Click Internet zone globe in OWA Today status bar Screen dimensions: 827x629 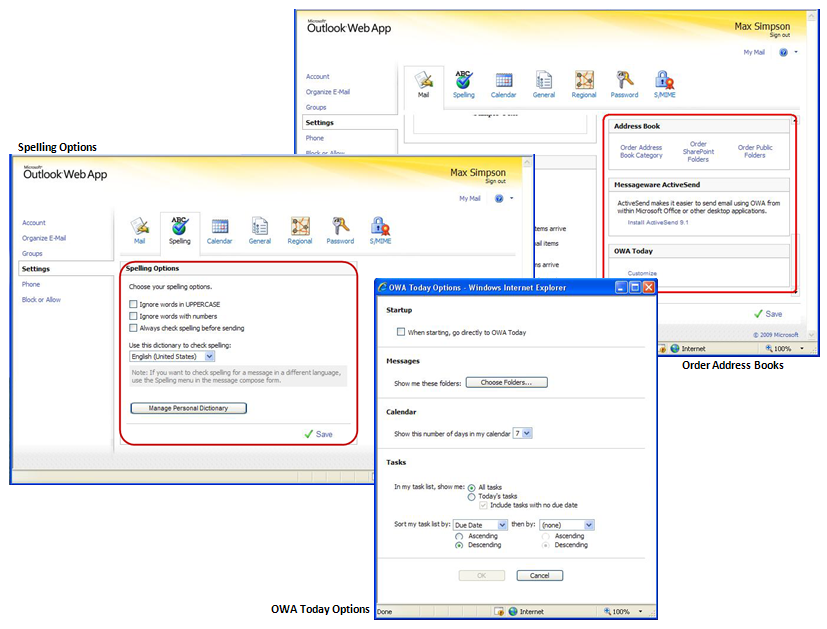[513, 612]
